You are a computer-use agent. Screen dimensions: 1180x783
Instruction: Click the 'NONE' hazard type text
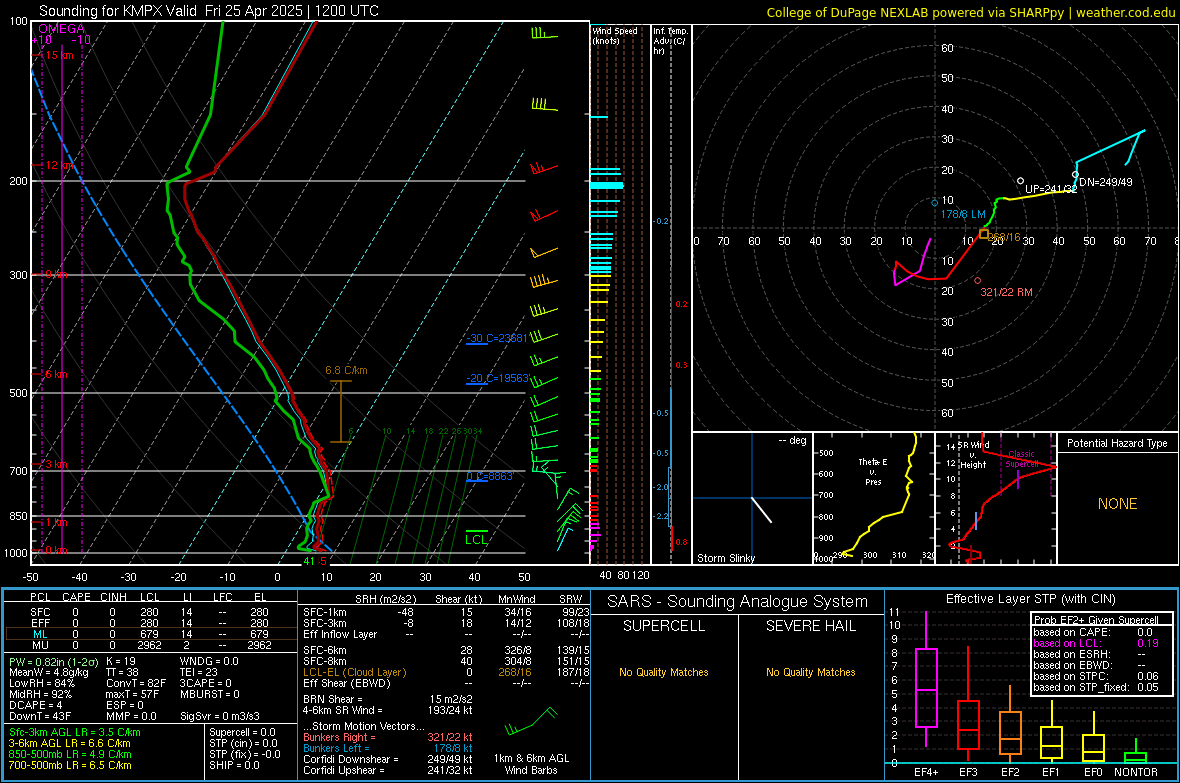1118,504
